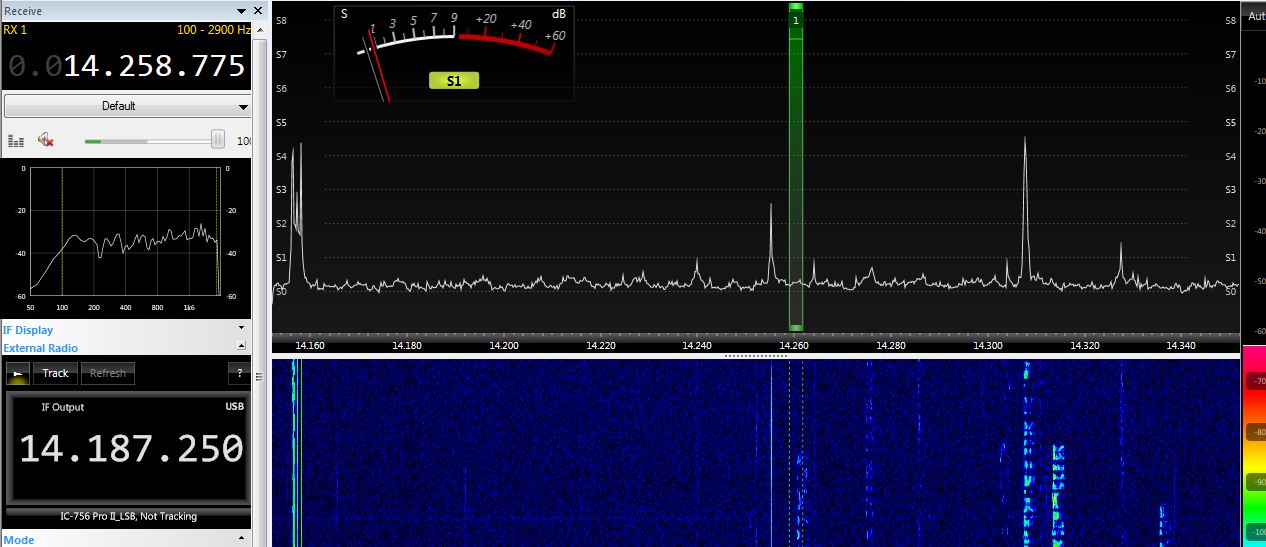Close the Receive panel
Image resolution: width=1266 pixels, height=547 pixels.
click(258, 11)
